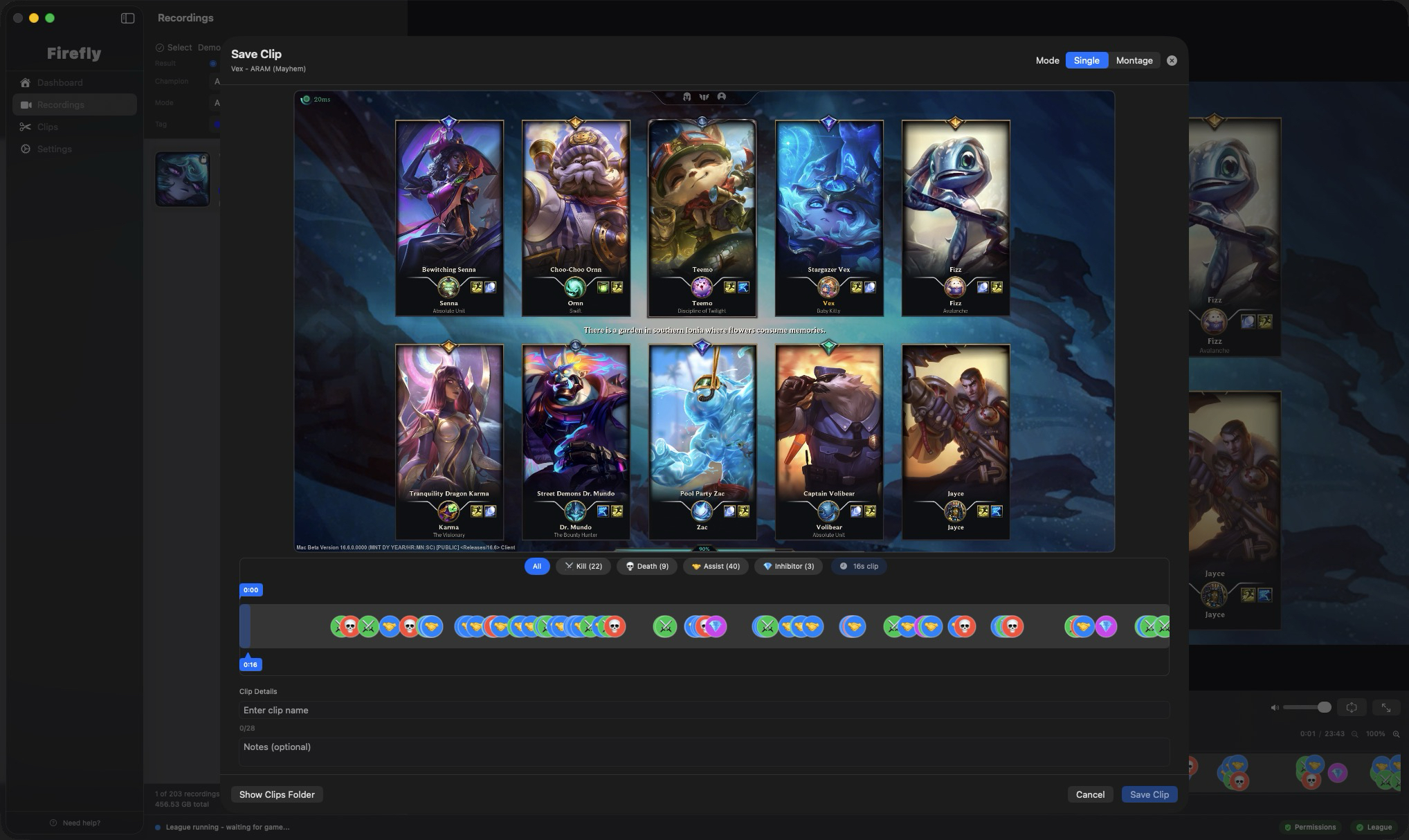Click the Choo-Choo Ornn champion card
Viewport: 1409px width, 840px height.
coord(576,218)
